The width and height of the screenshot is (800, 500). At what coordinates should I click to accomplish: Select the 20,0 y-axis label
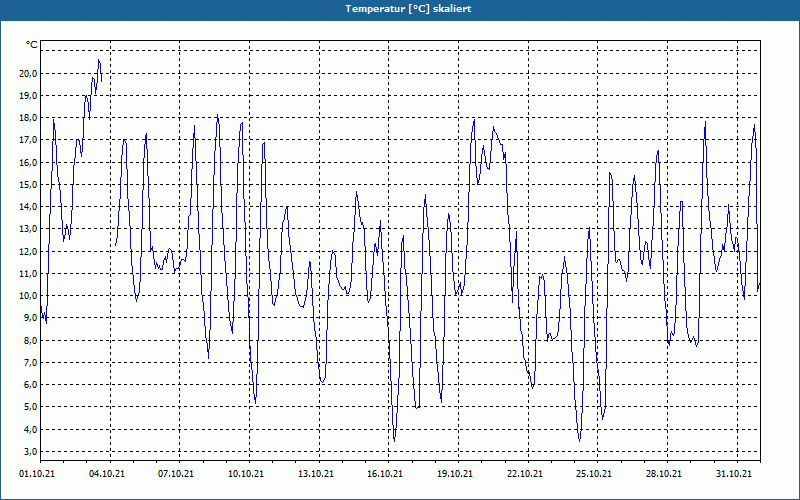(x=28, y=73)
